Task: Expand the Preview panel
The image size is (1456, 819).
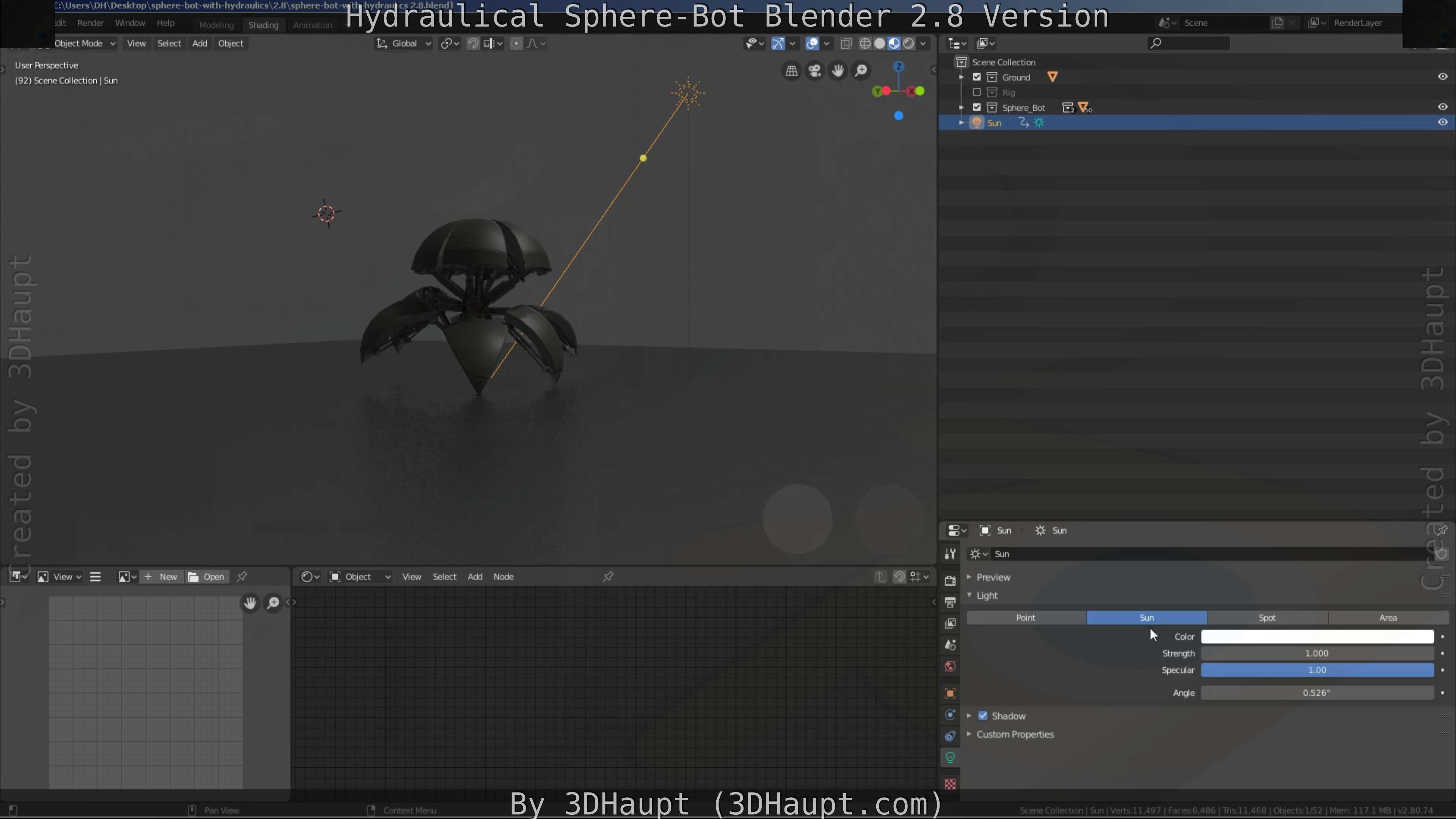Action: 970,577
